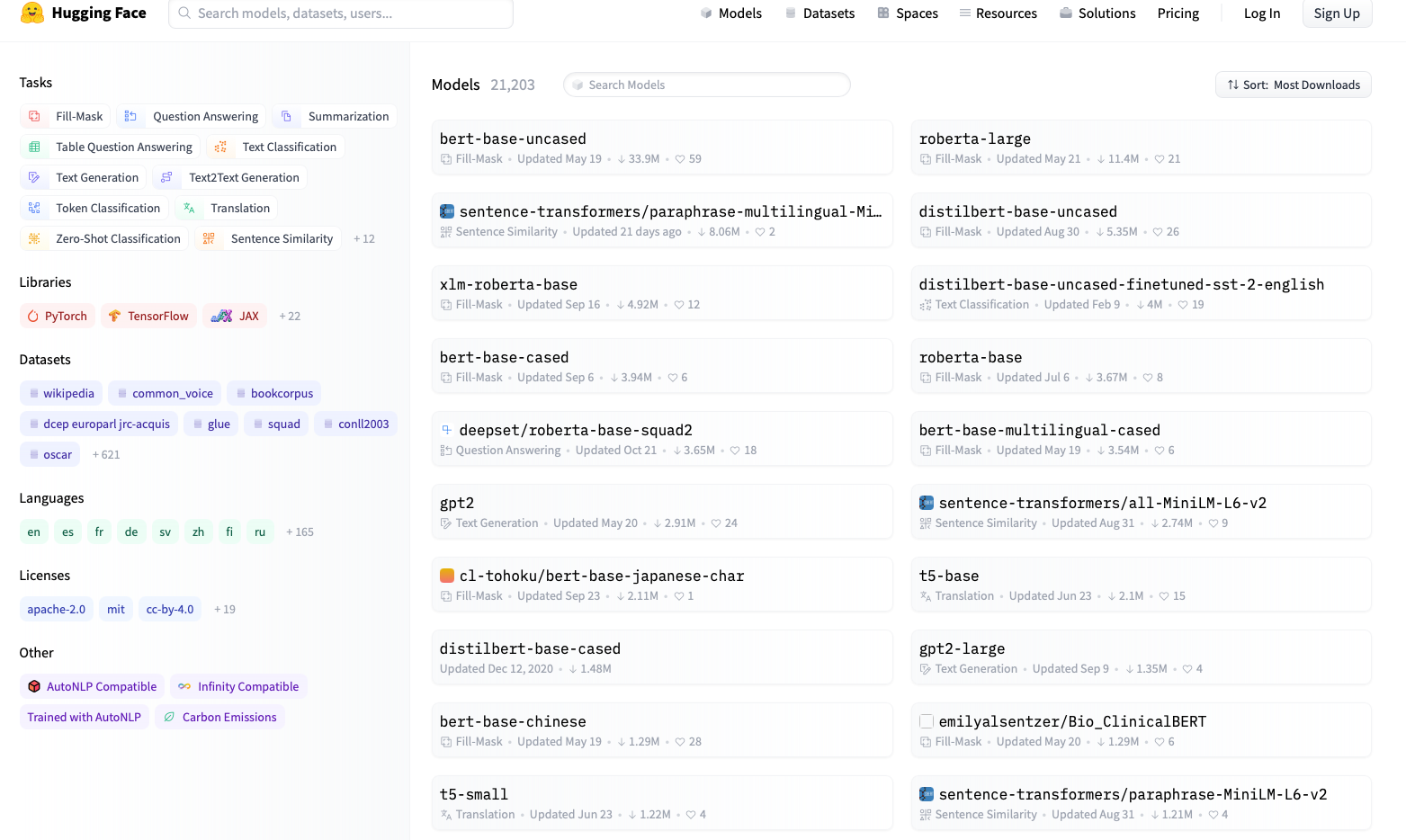Screen dimensions: 1406x840
Task: Click the TensorFlow library icon
Action: [114, 316]
